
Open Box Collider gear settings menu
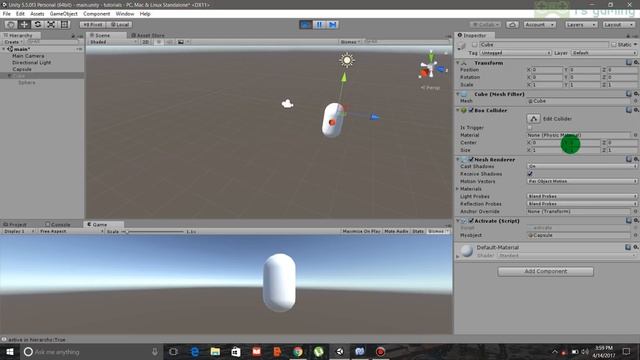[636, 110]
